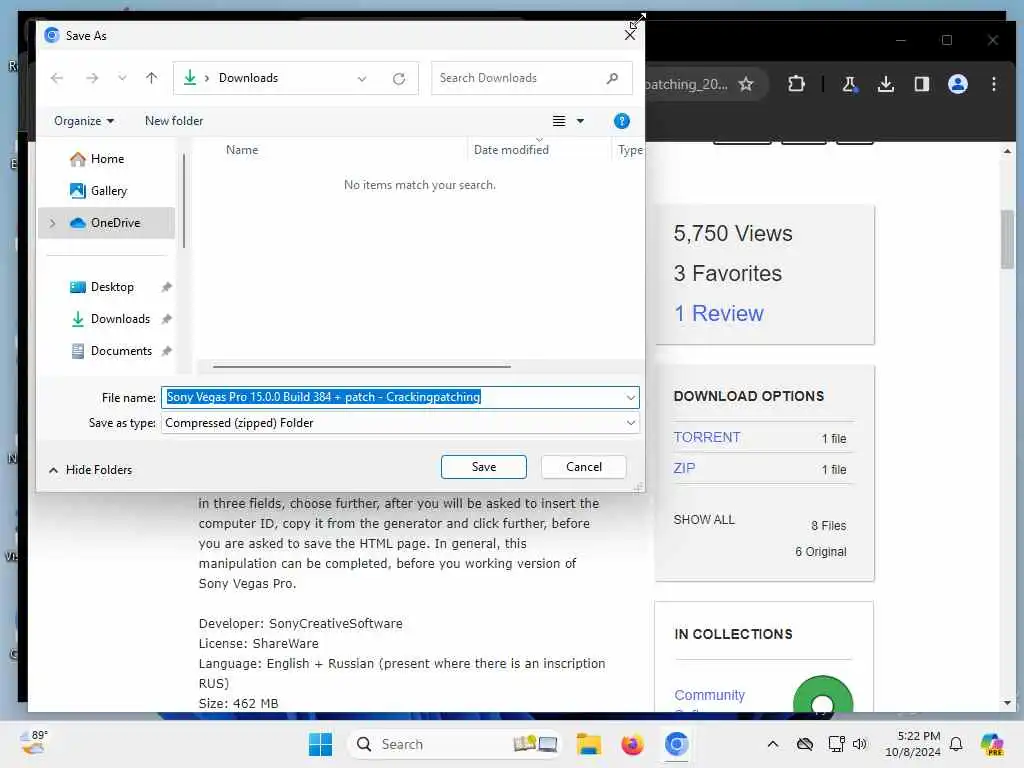Open Chrome Labs flask icon
1024x768 pixels.
coord(849,84)
